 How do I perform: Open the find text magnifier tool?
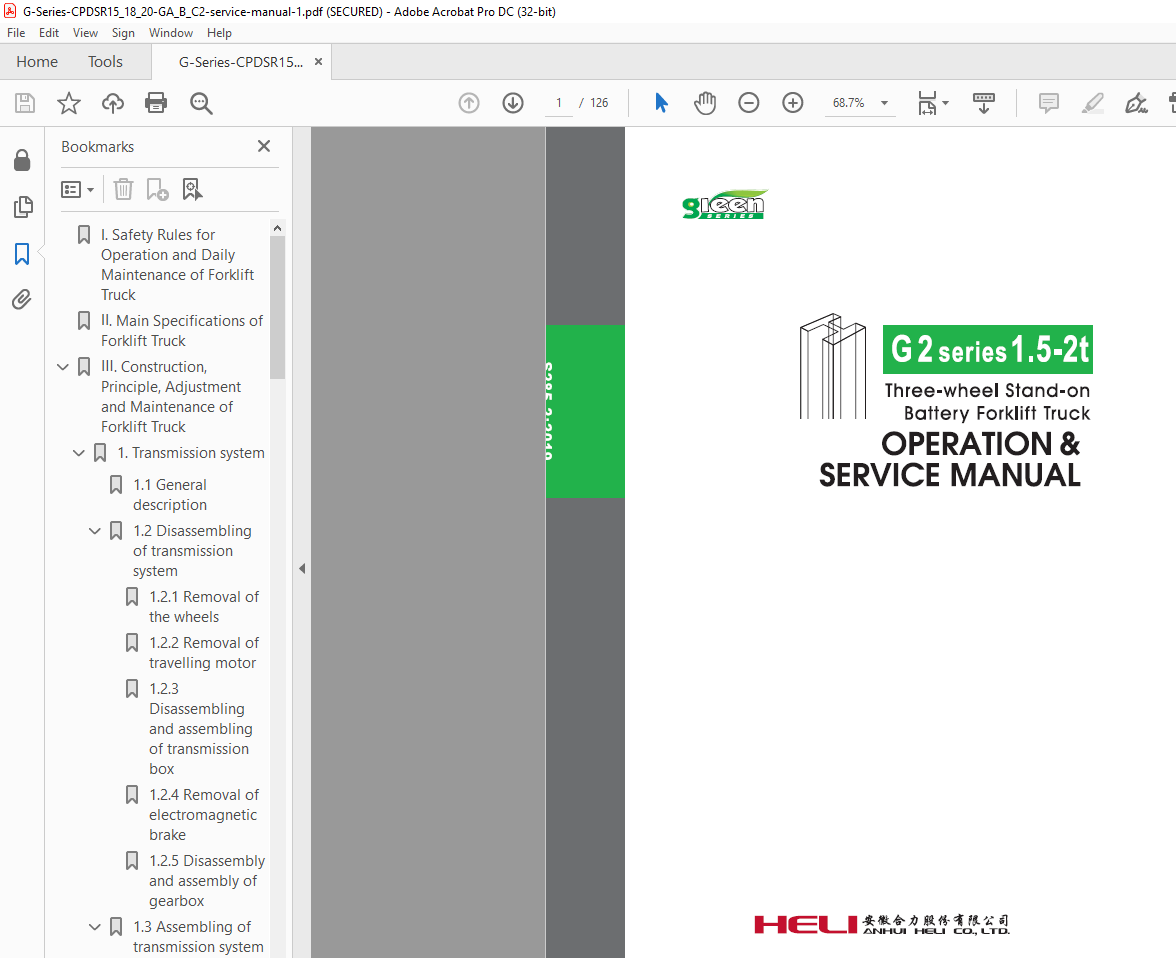point(201,103)
